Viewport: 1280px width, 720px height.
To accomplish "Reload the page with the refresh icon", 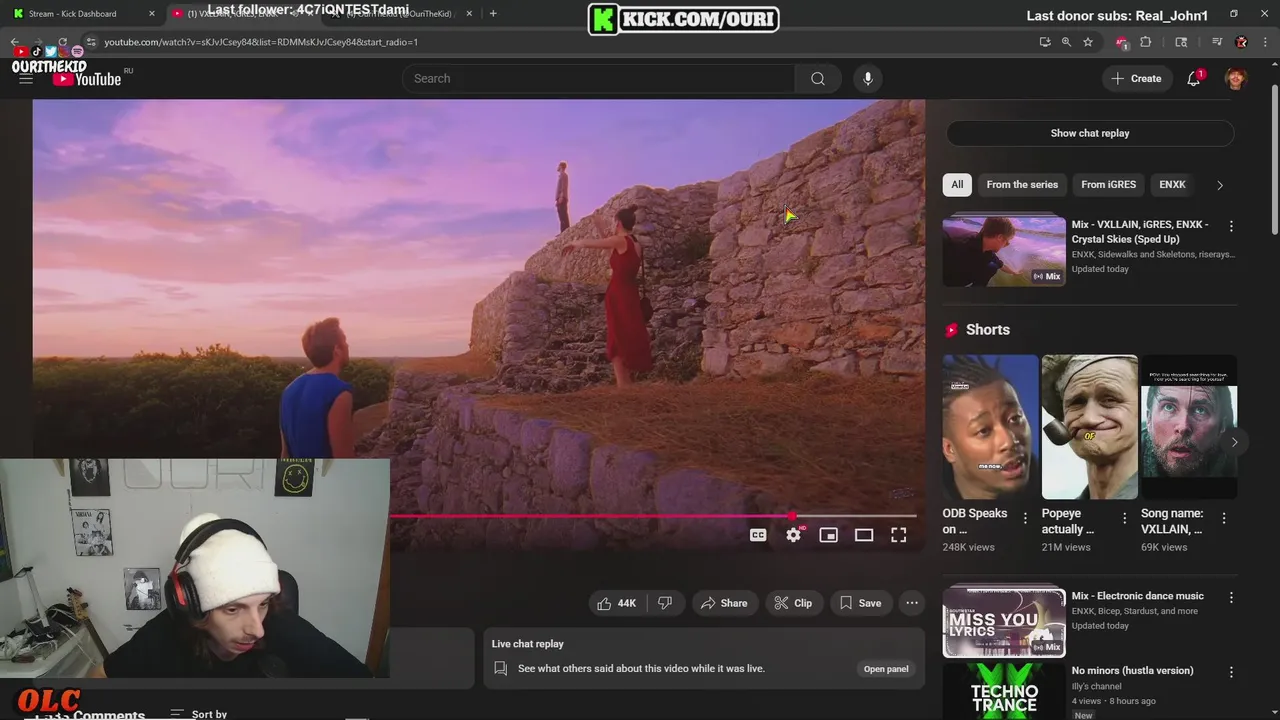I will (62, 42).
